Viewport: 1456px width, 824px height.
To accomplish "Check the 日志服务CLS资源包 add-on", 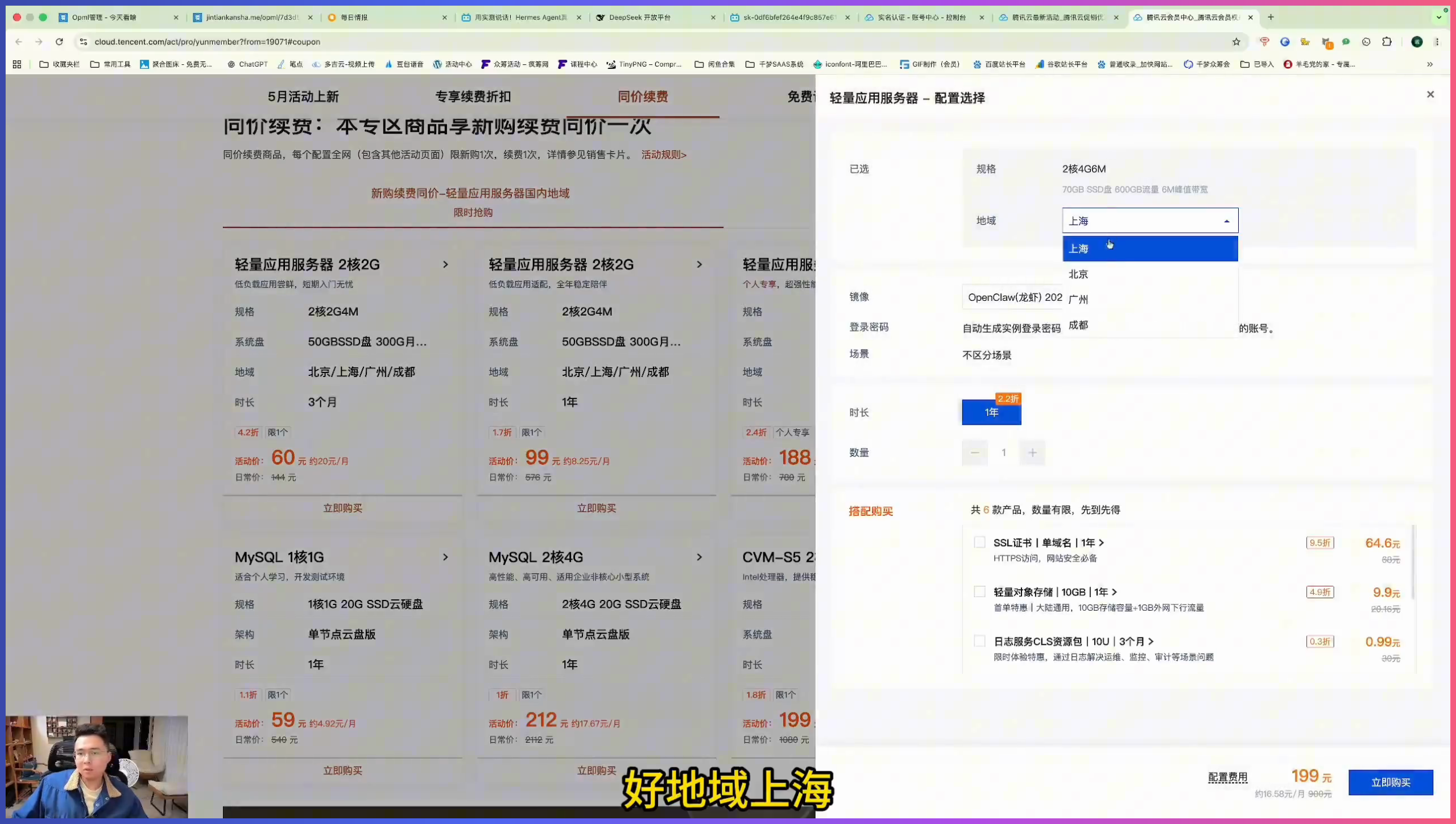I will [x=979, y=641].
